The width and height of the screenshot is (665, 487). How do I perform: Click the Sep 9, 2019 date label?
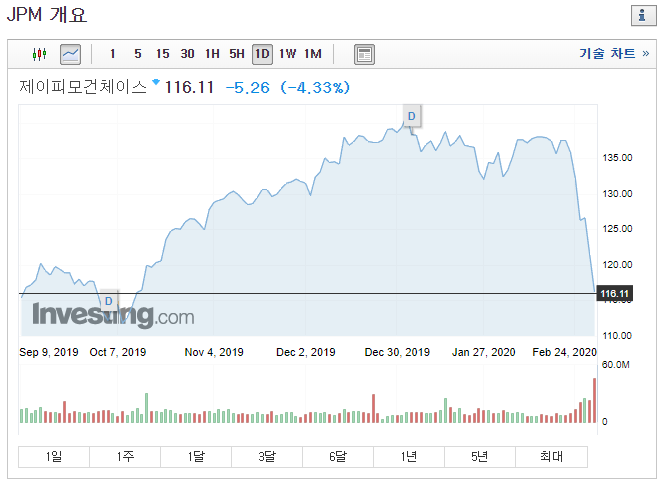(x=49, y=352)
